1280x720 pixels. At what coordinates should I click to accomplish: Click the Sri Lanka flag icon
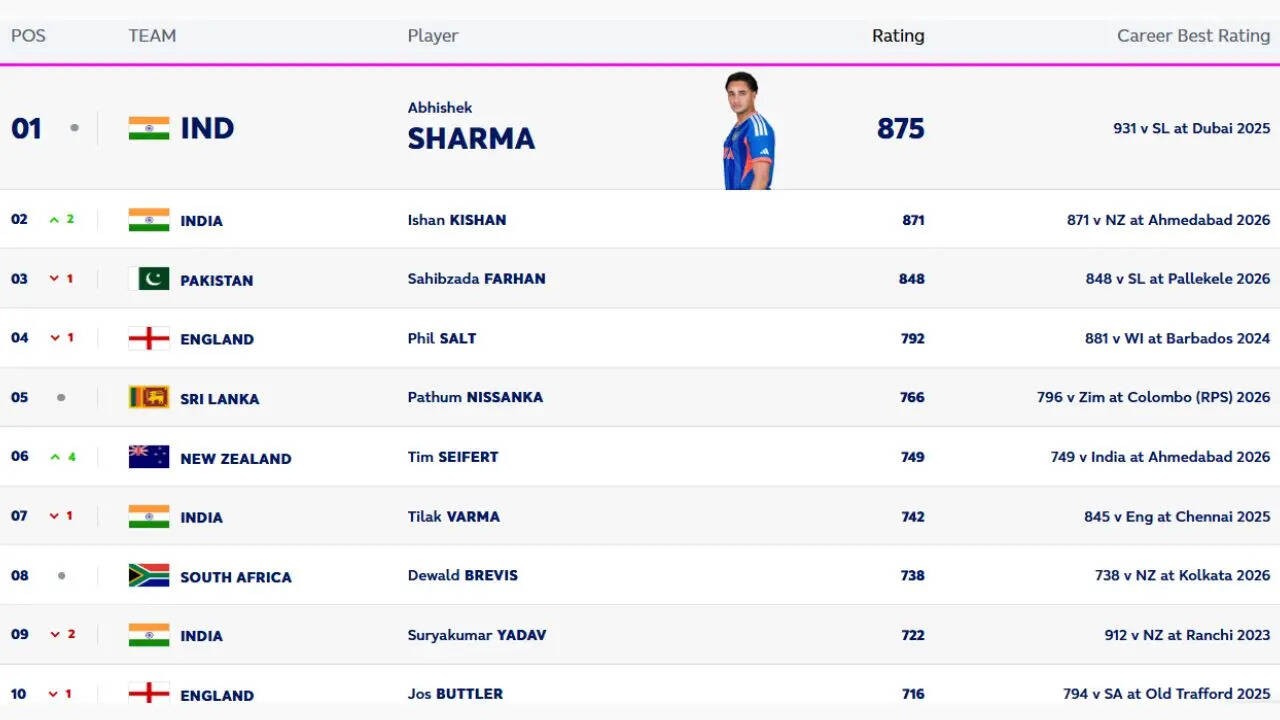[148, 397]
